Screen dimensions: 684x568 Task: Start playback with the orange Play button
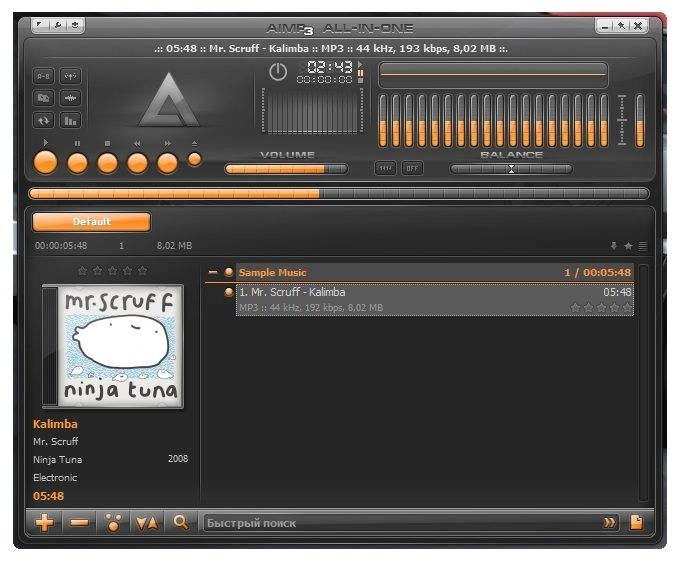(x=45, y=163)
